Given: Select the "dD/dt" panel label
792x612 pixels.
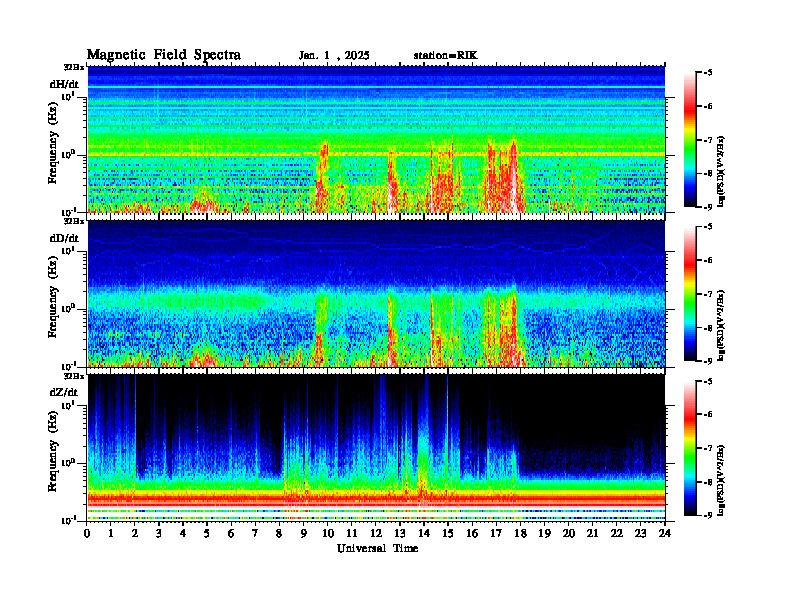Looking at the screenshot, I should (x=64, y=238).
